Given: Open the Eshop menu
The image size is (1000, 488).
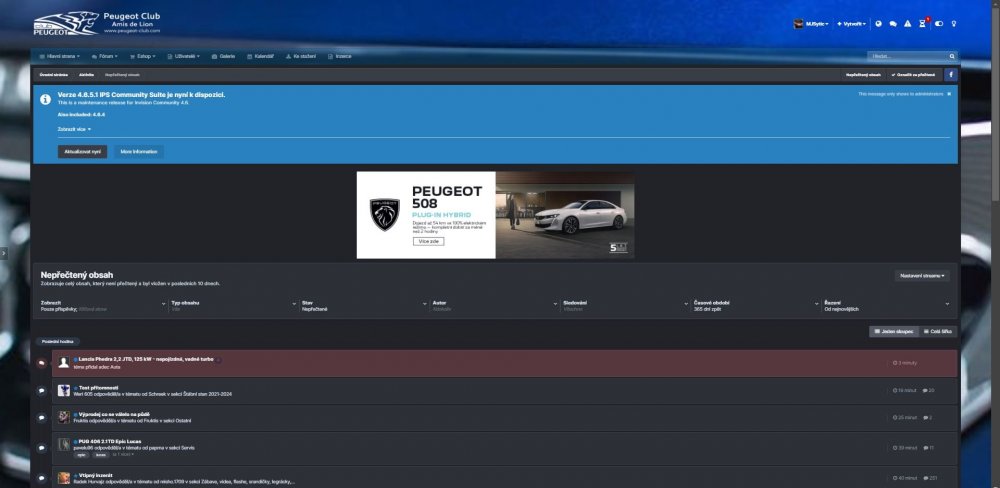Looking at the screenshot, I should (142, 56).
